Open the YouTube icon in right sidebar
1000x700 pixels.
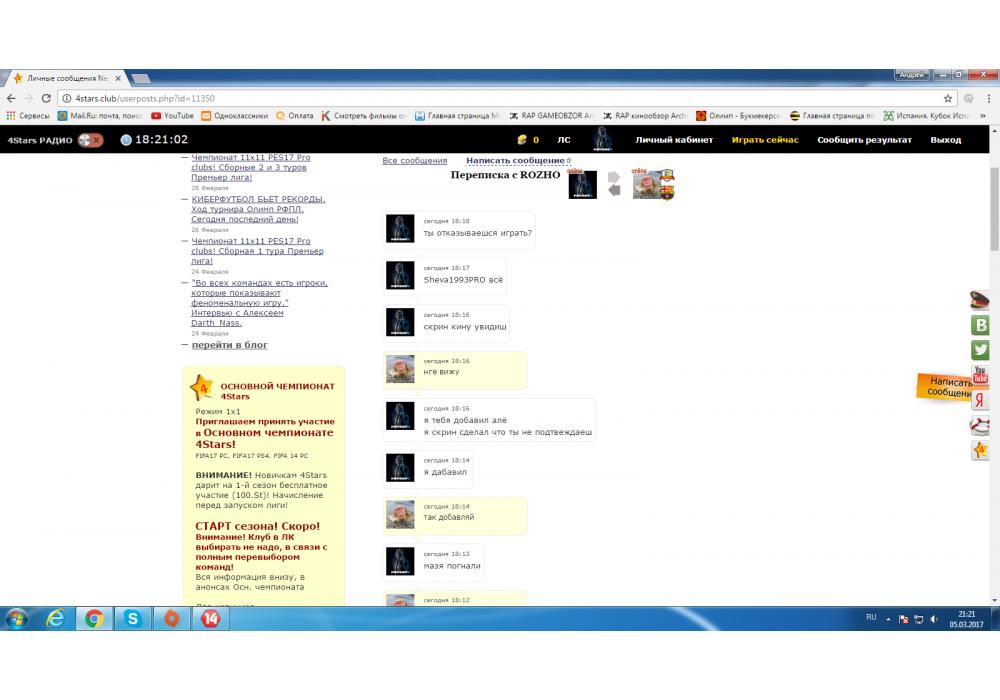tap(980, 375)
